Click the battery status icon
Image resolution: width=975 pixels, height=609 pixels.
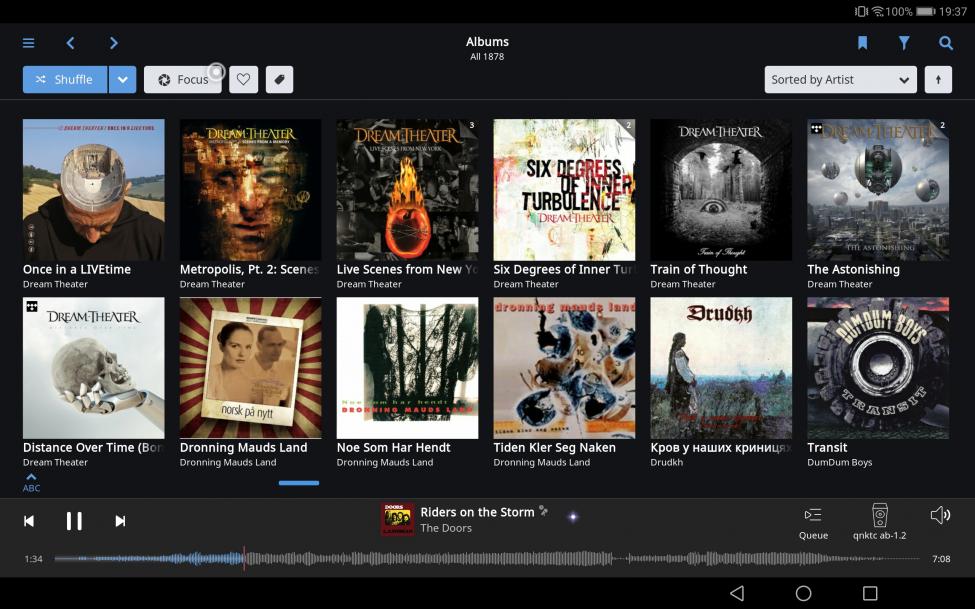[926, 11]
